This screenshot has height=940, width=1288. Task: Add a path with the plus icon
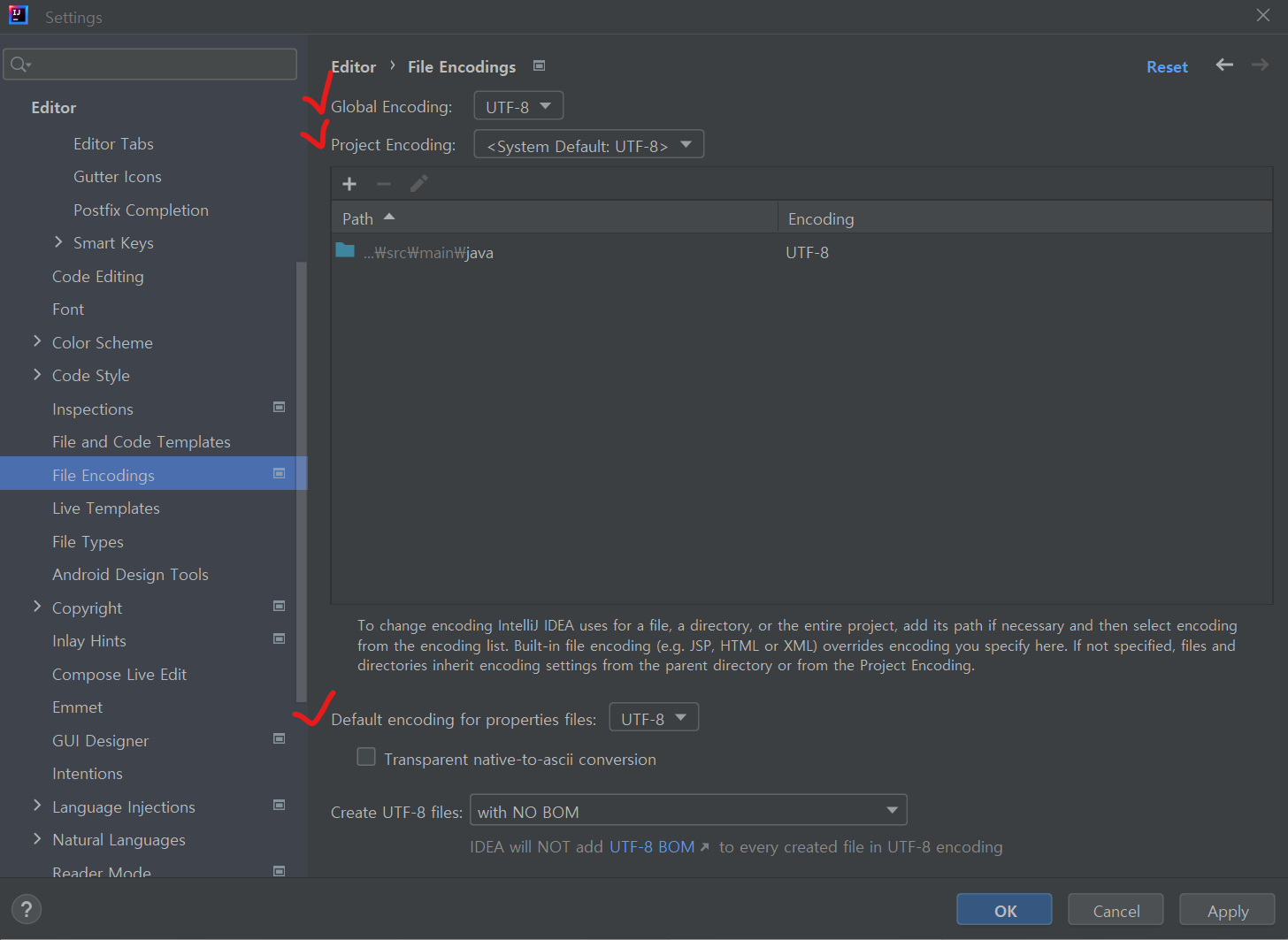[349, 184]
